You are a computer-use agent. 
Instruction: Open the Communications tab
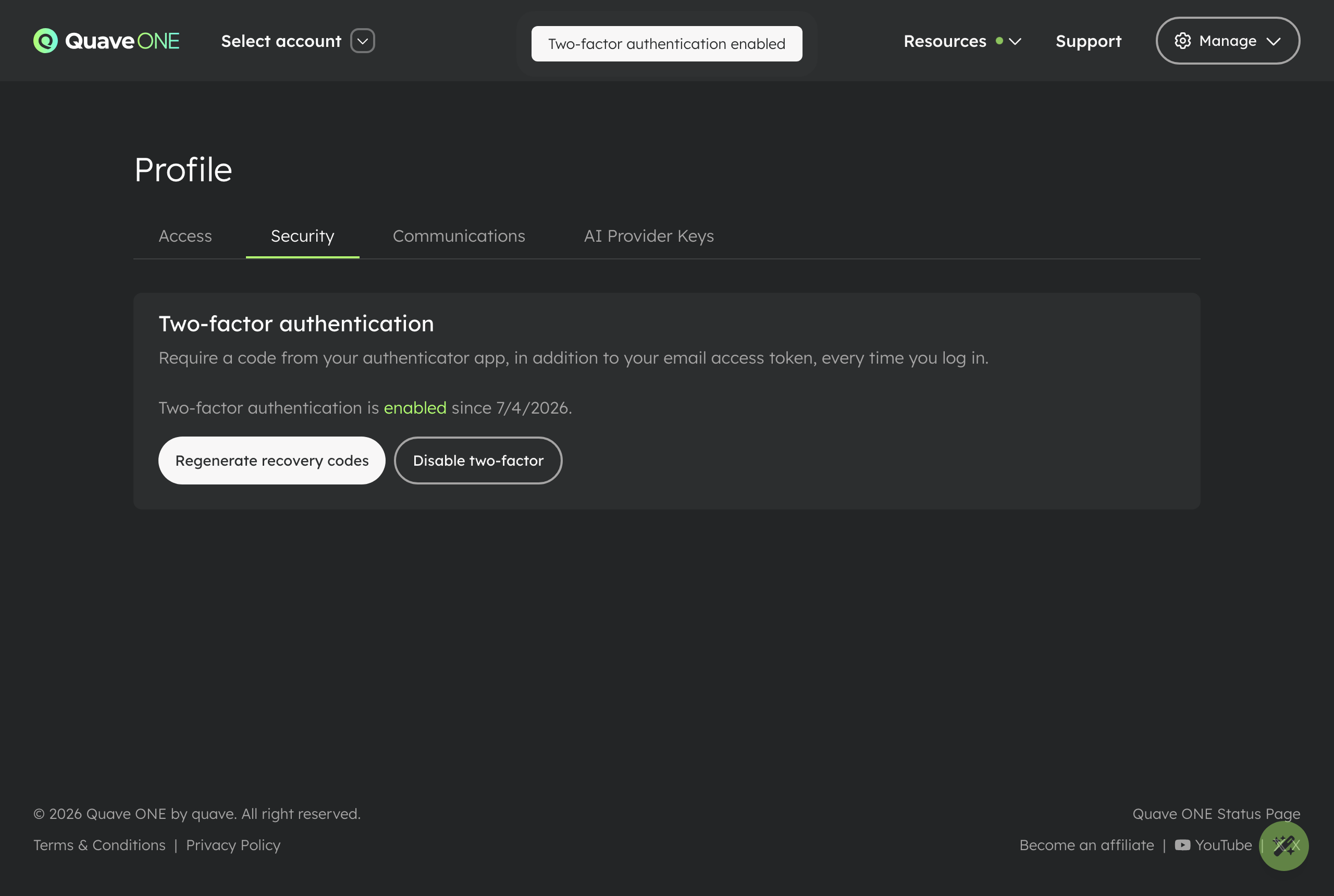coord(459,236)
